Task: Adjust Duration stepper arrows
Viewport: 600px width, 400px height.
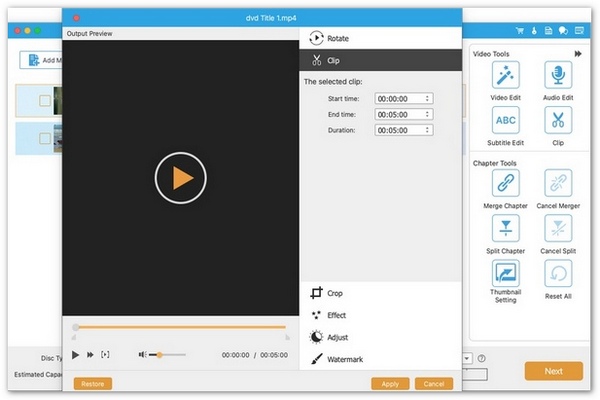Action: pyautogui.click(x=427, y=130)
